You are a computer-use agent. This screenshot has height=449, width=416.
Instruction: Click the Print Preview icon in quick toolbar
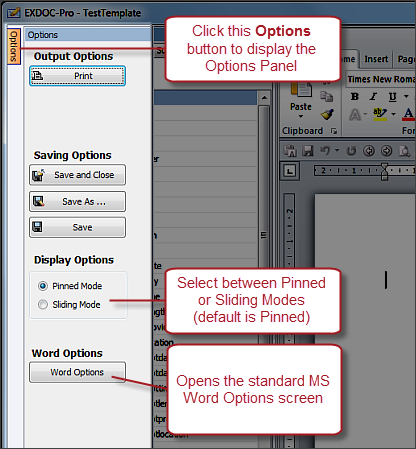coord(404,151)
